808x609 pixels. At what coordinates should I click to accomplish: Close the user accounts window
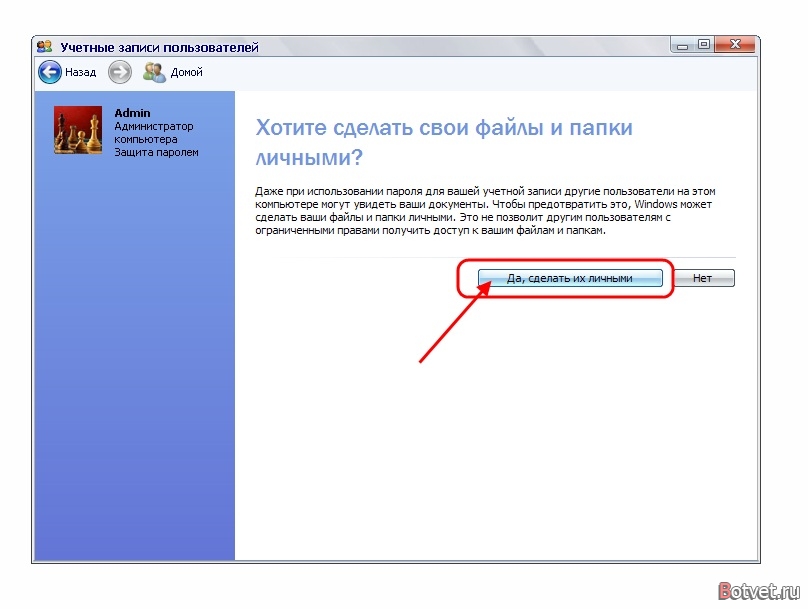[735, 45]
